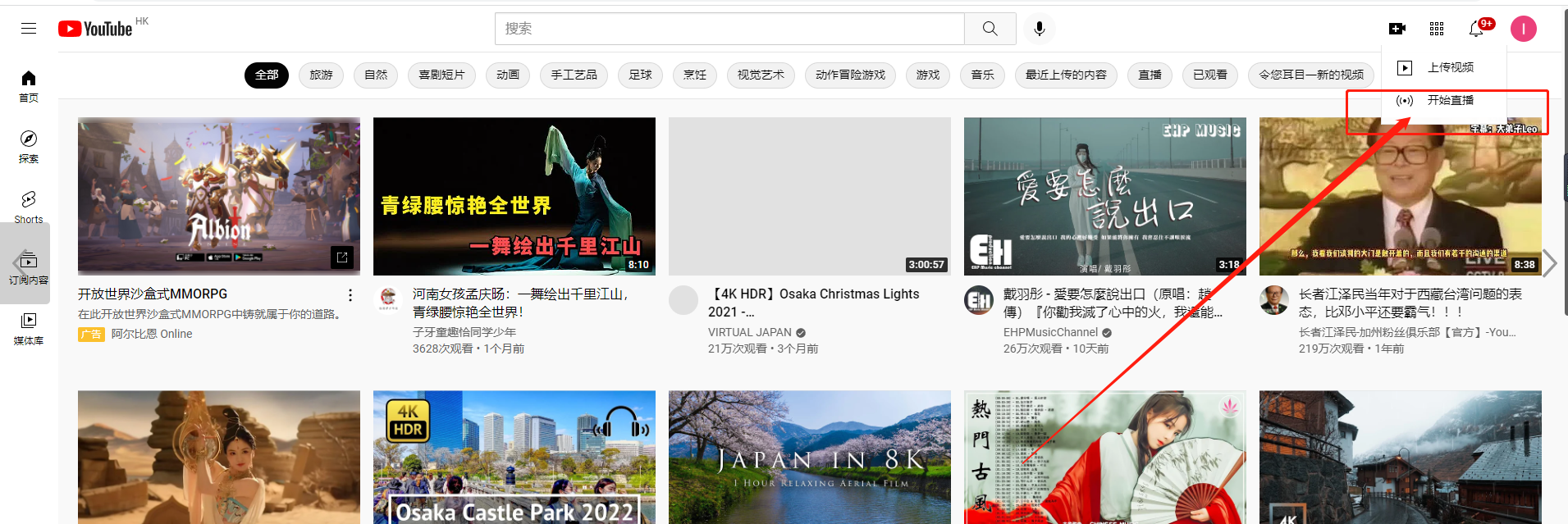Screen dimensions: 1568x524
Task: Select the 令您耳目一新的视频 filter chip
Action: [1311, 75]
